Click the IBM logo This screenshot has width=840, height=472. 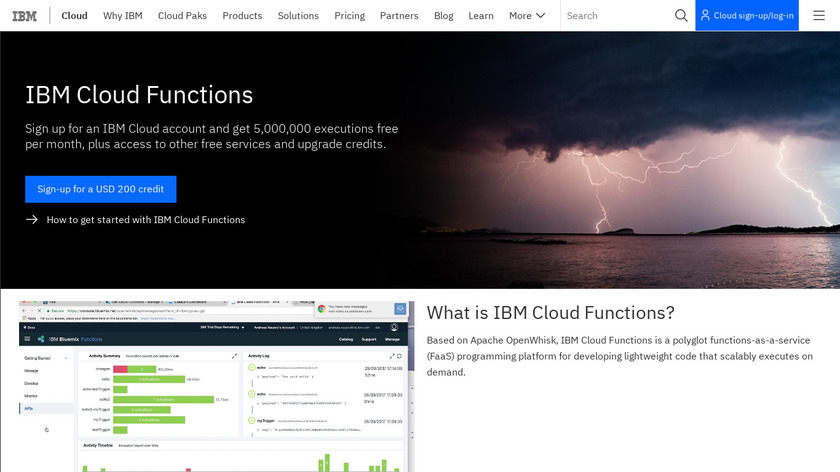tap(24, 16)
